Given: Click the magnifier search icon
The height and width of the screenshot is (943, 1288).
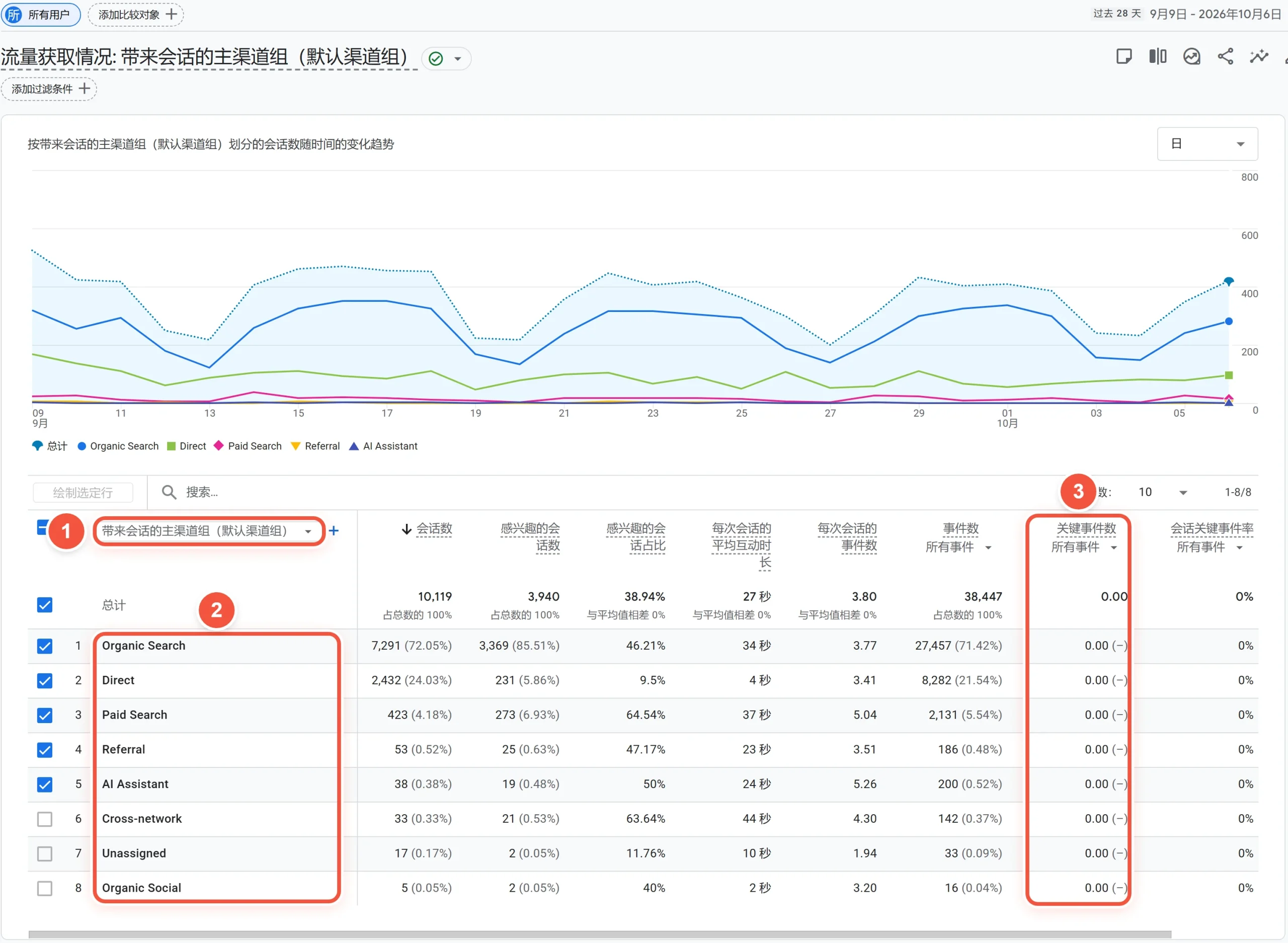Looking at the screenshot, I should tap(169, 492).
